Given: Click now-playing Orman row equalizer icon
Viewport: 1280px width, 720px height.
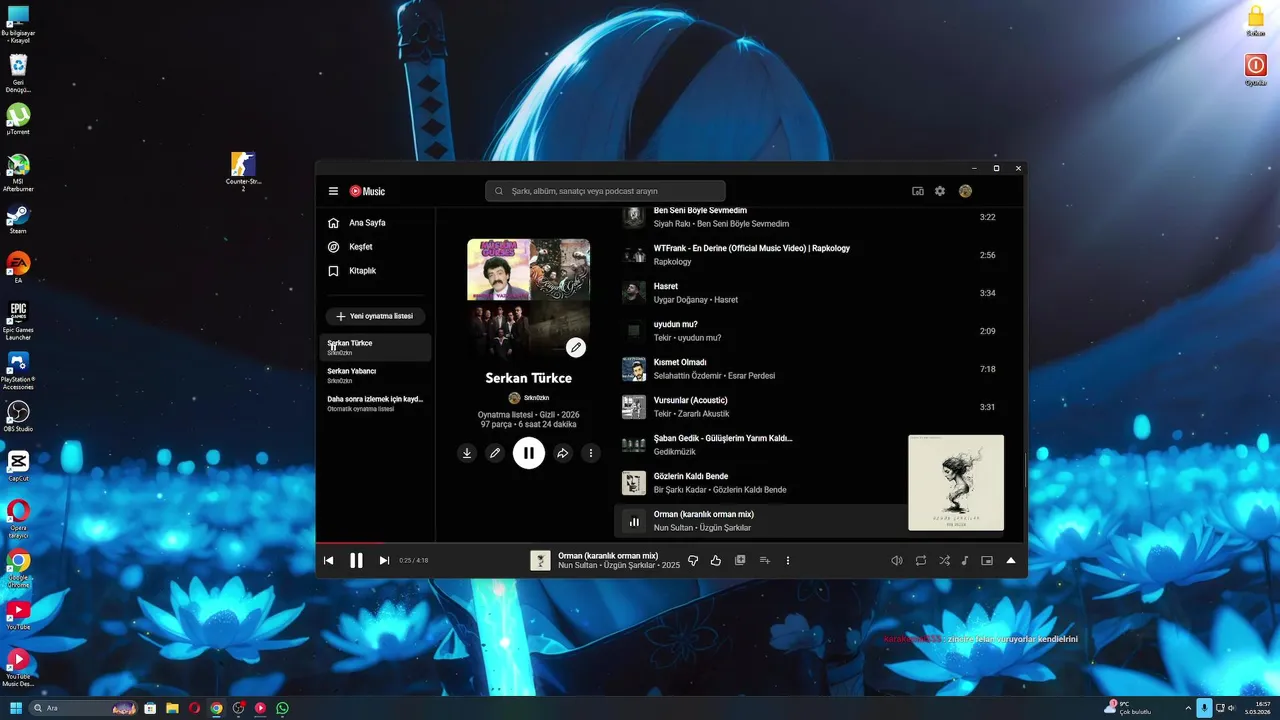Looking at the screenshot, I should click(634, 521).
